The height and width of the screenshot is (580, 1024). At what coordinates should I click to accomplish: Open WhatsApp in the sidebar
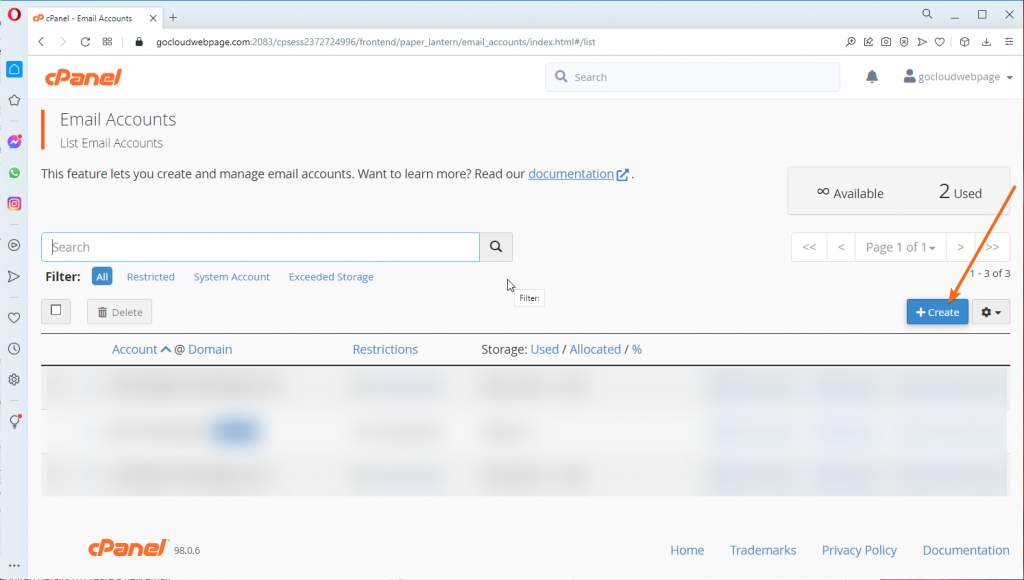click(x=13, y=172)
